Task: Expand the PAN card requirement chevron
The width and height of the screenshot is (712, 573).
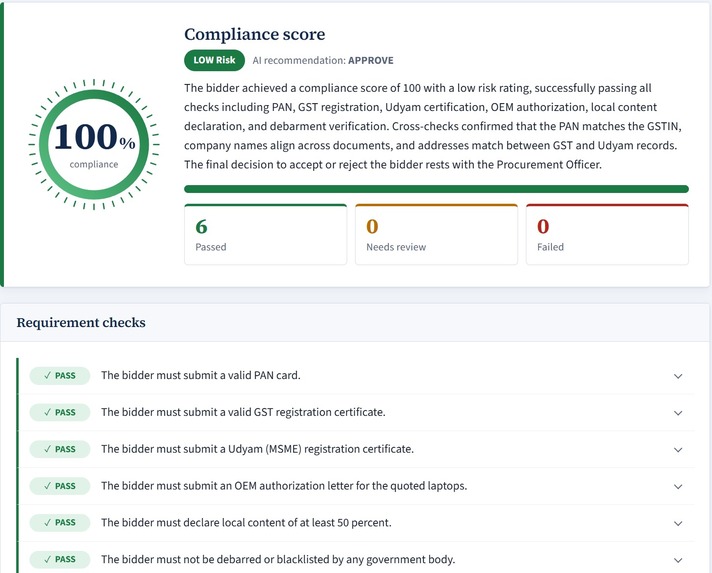Action: pos(678,376)
